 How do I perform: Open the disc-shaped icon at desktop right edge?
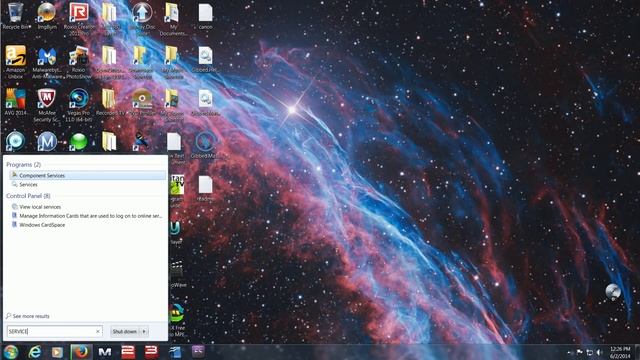[x=613, y=292]
